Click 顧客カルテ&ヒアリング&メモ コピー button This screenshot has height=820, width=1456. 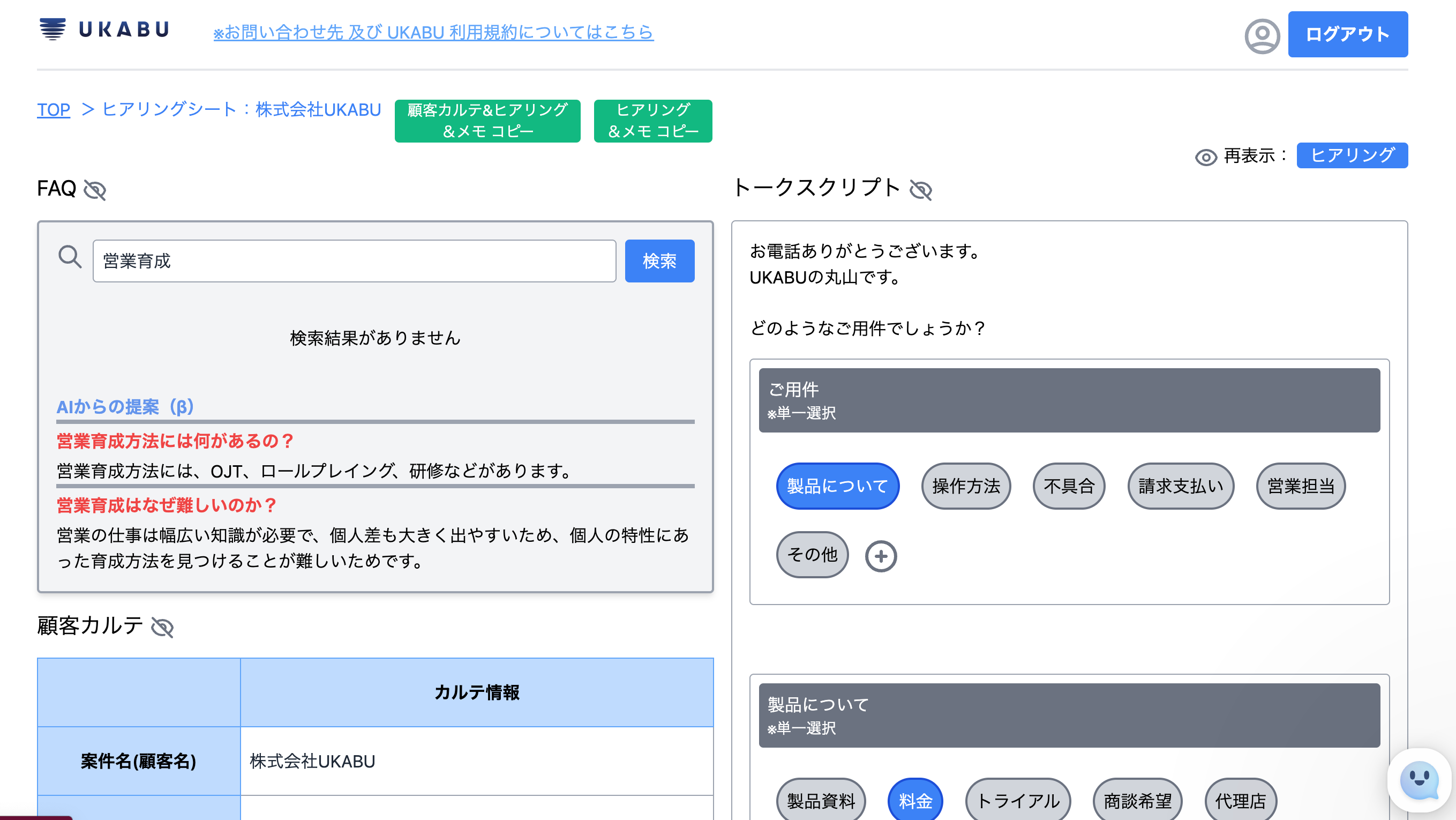[487, 121]
